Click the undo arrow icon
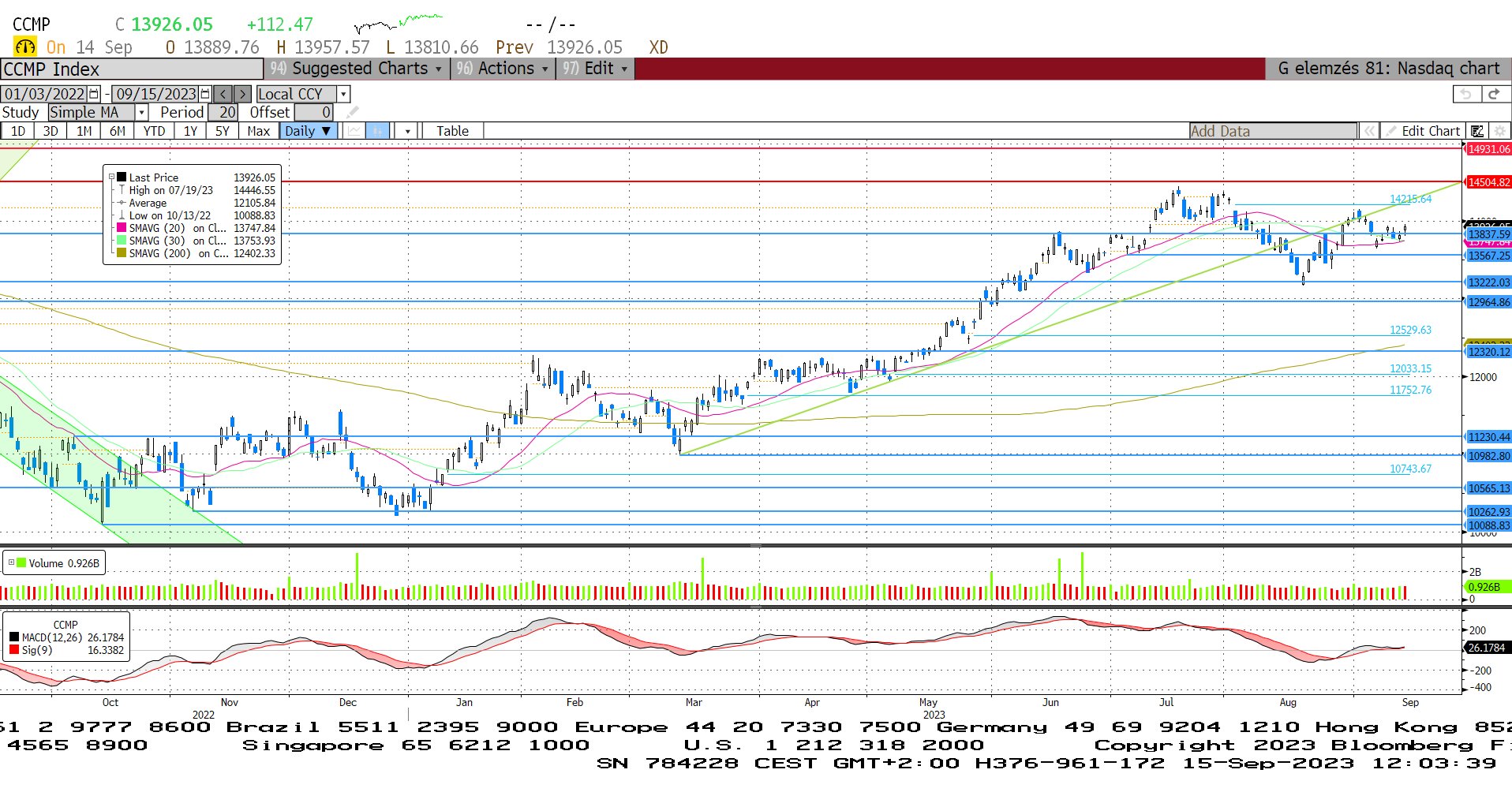1512x807 pixels. pos(1465,94)
